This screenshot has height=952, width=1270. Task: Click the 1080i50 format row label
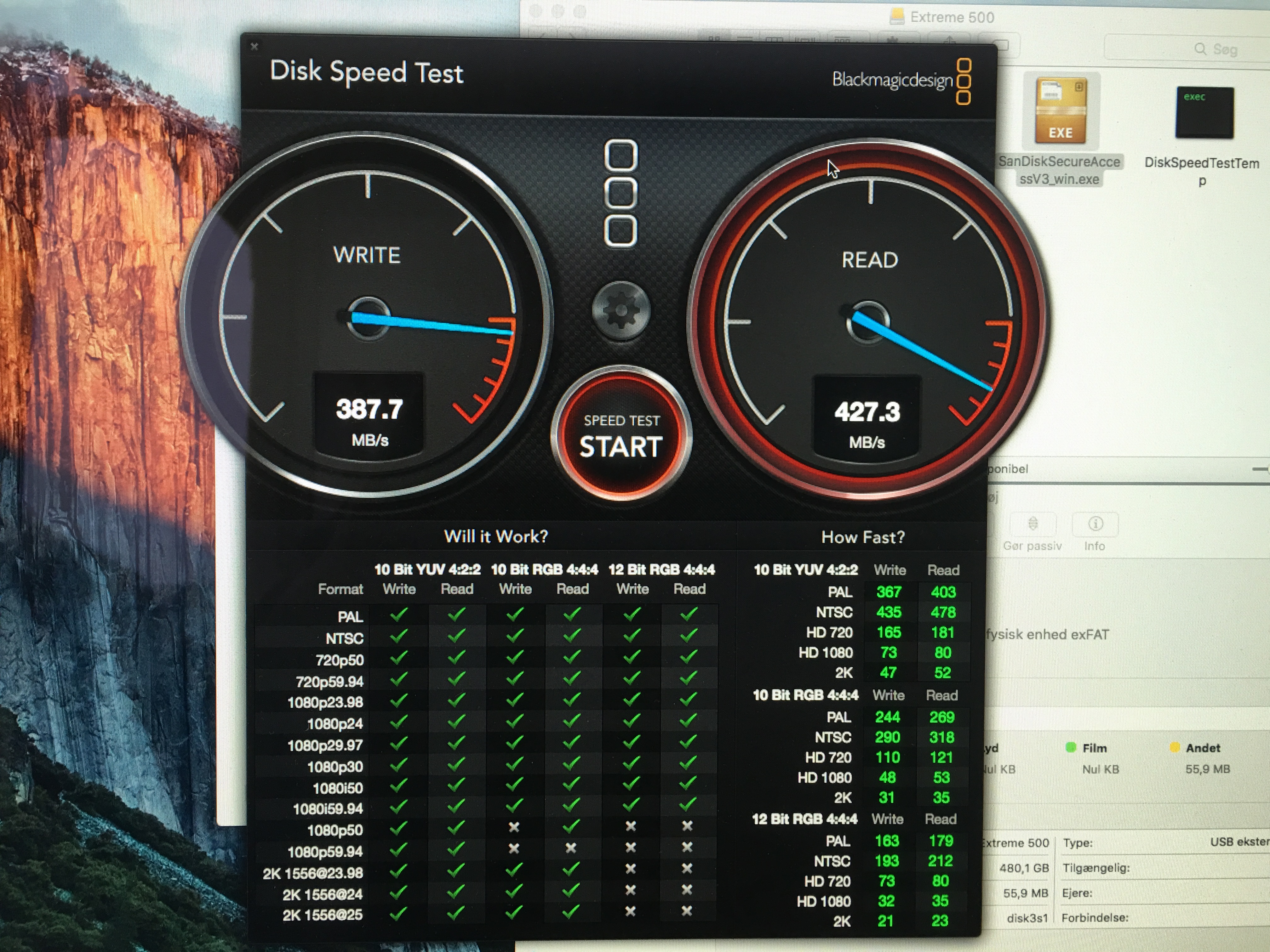pos(338,789)
